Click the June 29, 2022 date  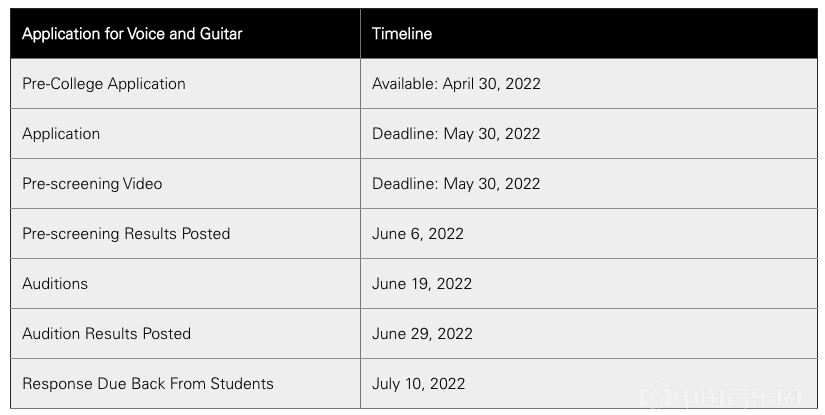tap(422, 333)
